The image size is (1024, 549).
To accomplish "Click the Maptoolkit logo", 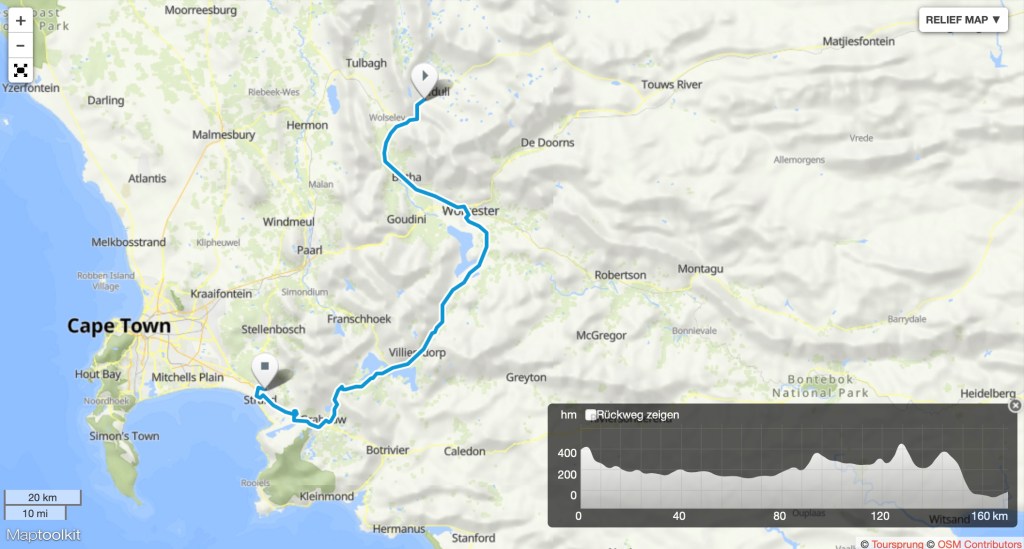I will 43,535.
